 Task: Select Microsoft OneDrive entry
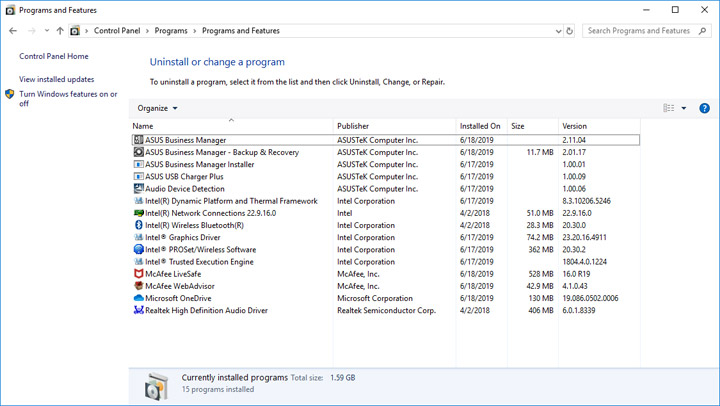178,298
